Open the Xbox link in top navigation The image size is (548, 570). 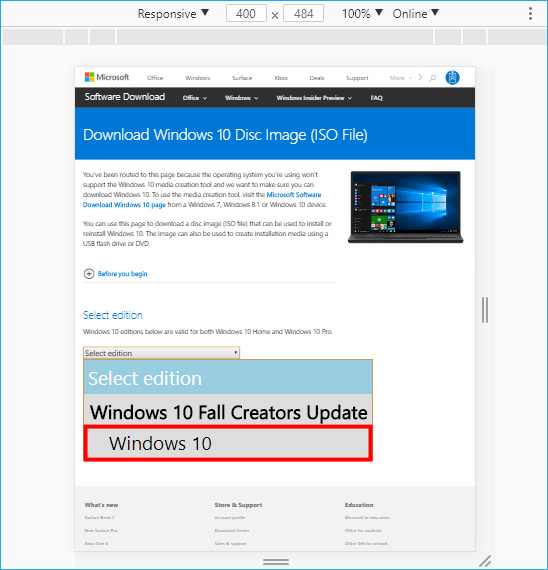coord(281,78)
